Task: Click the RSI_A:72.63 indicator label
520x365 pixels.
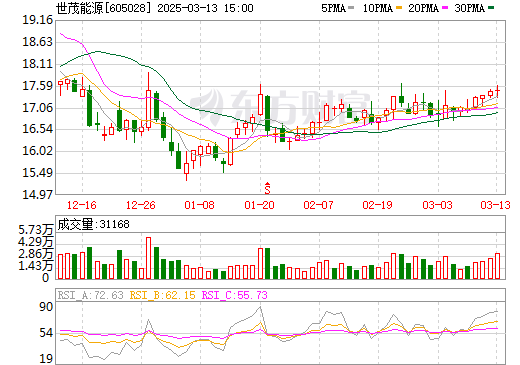Action: pos(91,295)
